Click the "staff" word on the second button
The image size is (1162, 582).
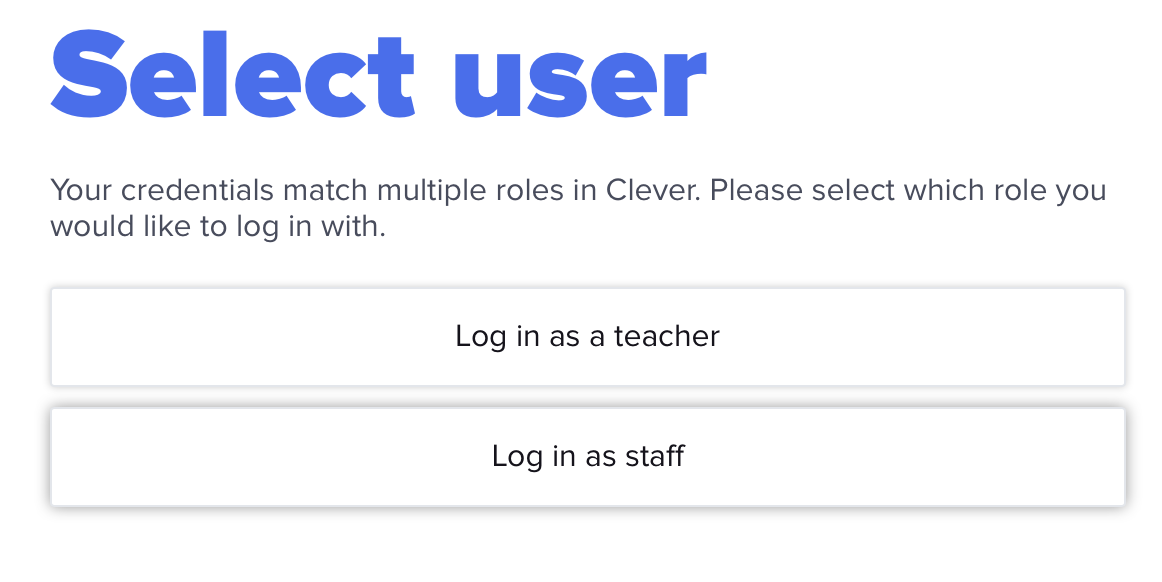[654, 457]
